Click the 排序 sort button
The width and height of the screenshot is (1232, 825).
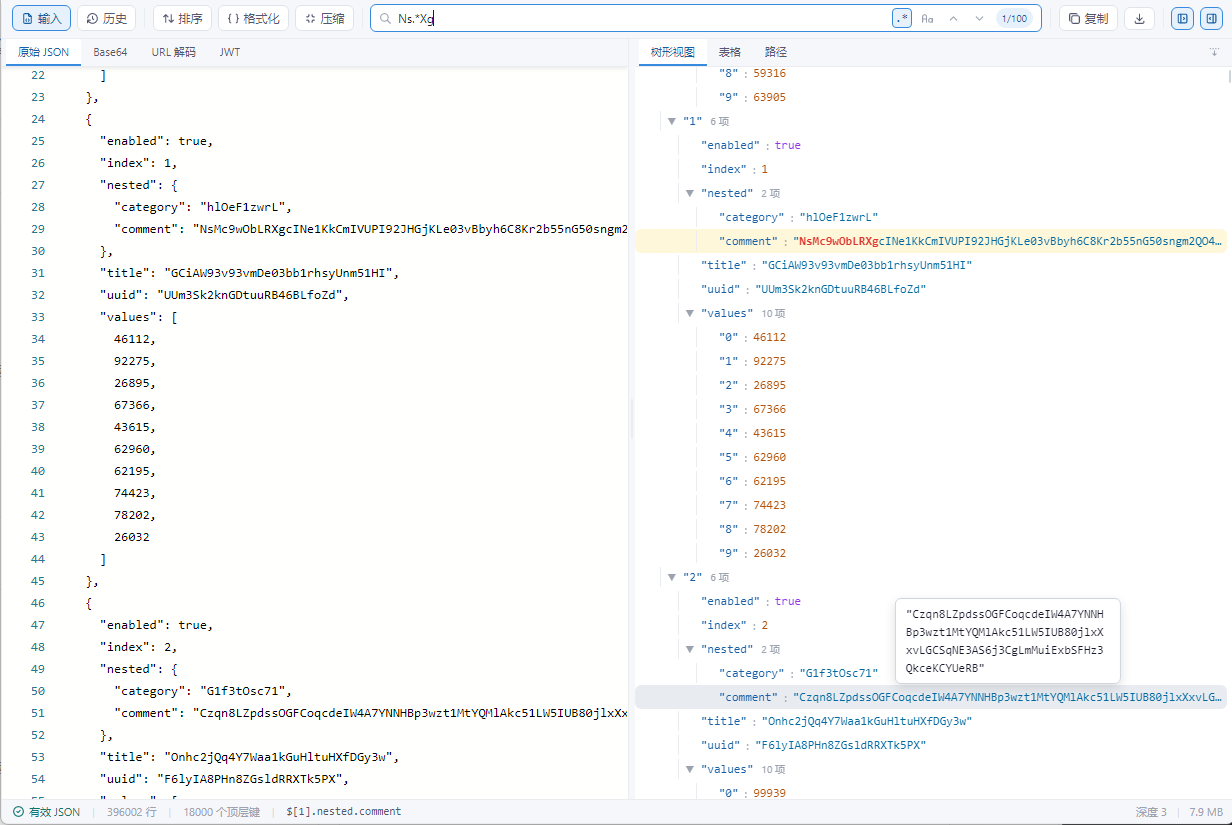[182, 18]
